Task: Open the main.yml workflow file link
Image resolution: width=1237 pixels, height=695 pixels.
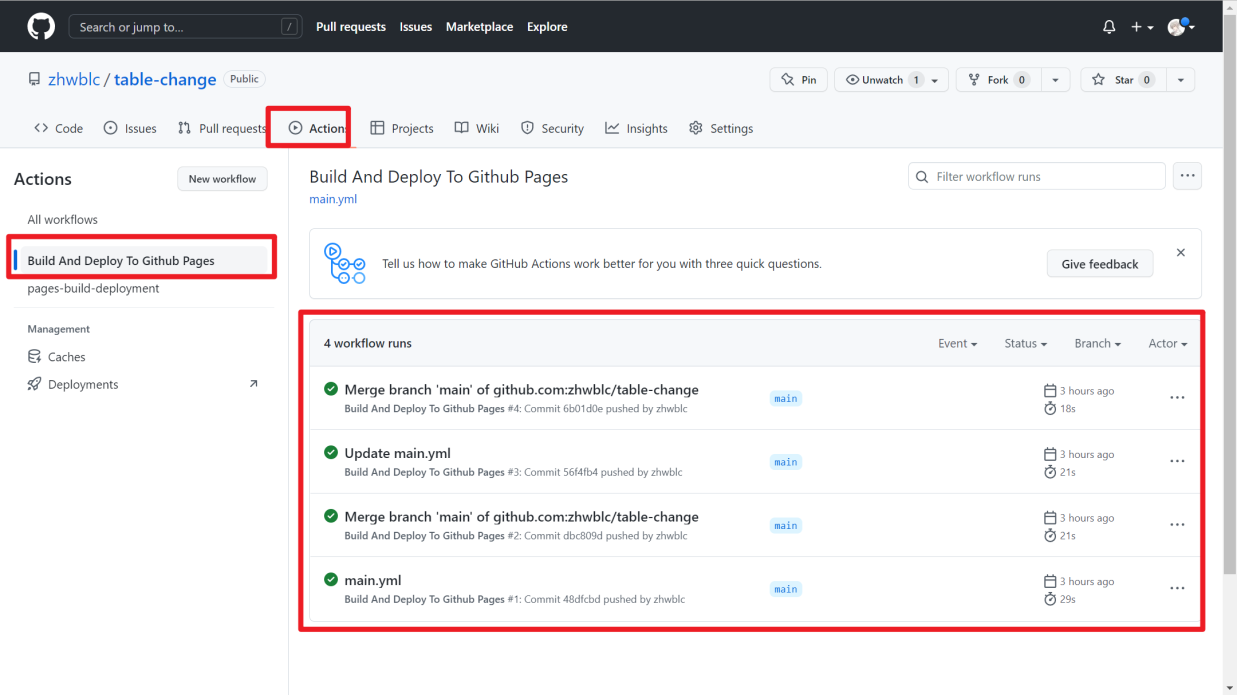Action: click(x=333, y=199)
